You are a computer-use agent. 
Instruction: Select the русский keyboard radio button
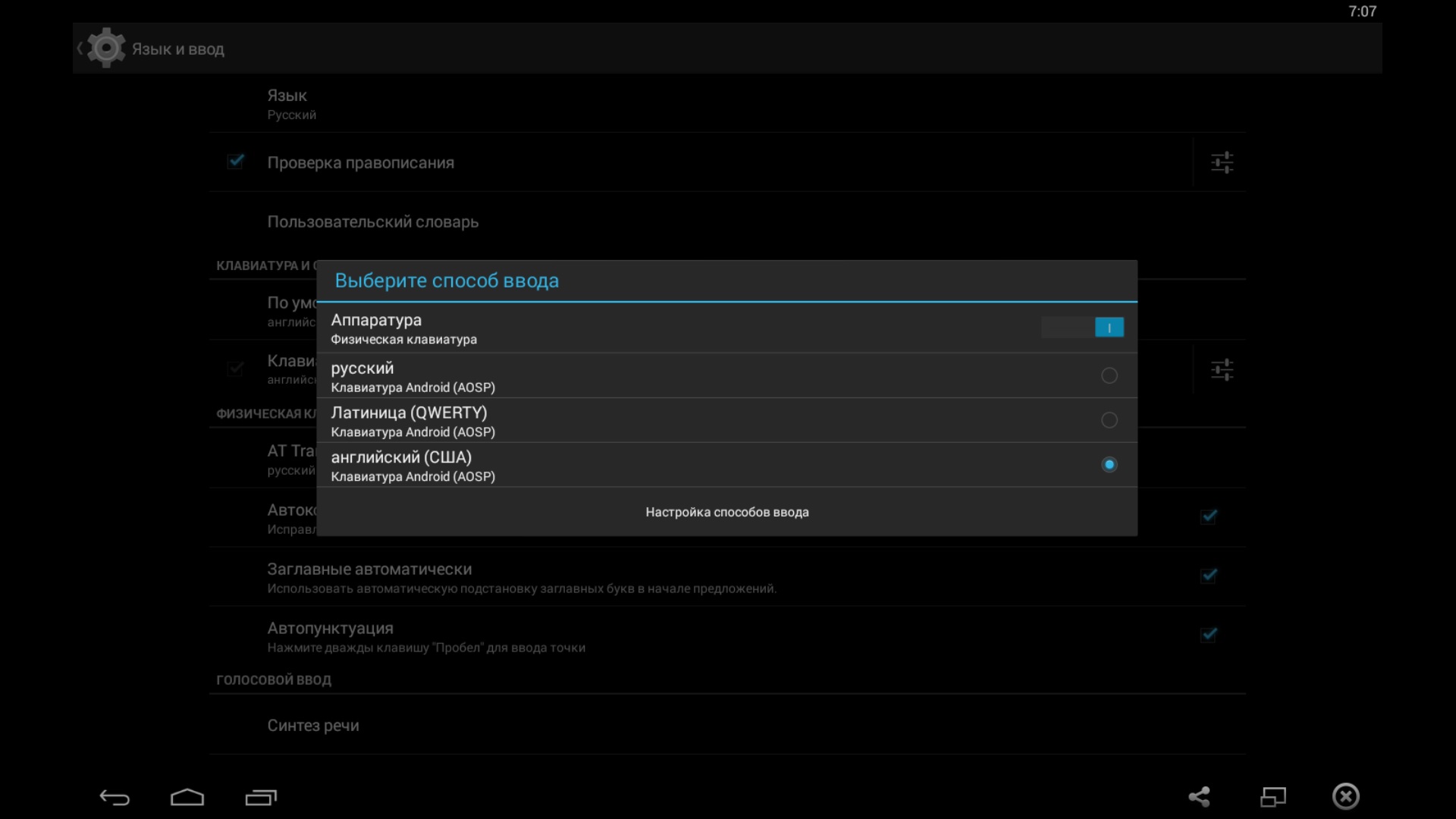pyautogui.click(x=1109, y=375)
